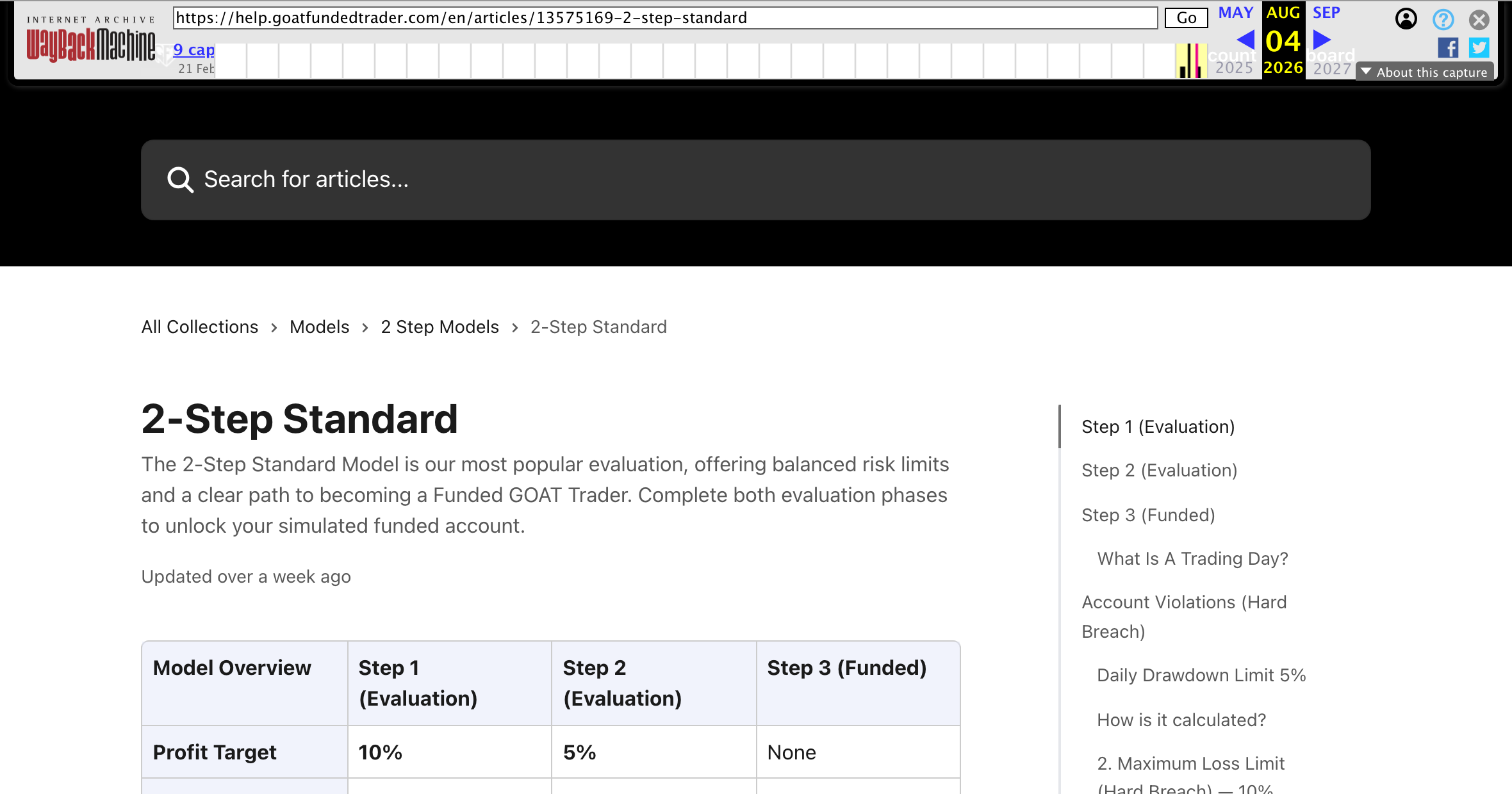Image resolution: width=1512 pixels, height=794 pixels.
Task: Focus the Search for articles field
Action: pos(756,180)
